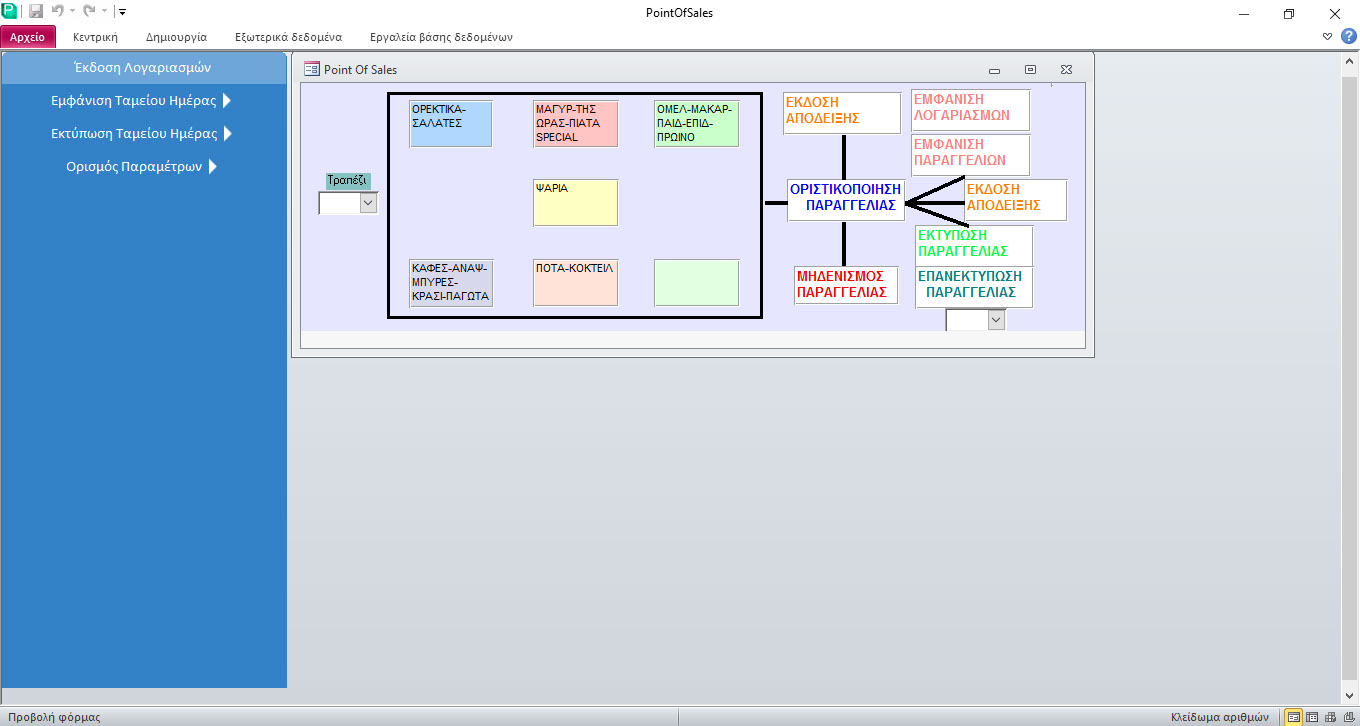Switch to Form view in status bar
Image resolution: width=1360 pixels, height=726 pixels.
(x=1294, y=717)
